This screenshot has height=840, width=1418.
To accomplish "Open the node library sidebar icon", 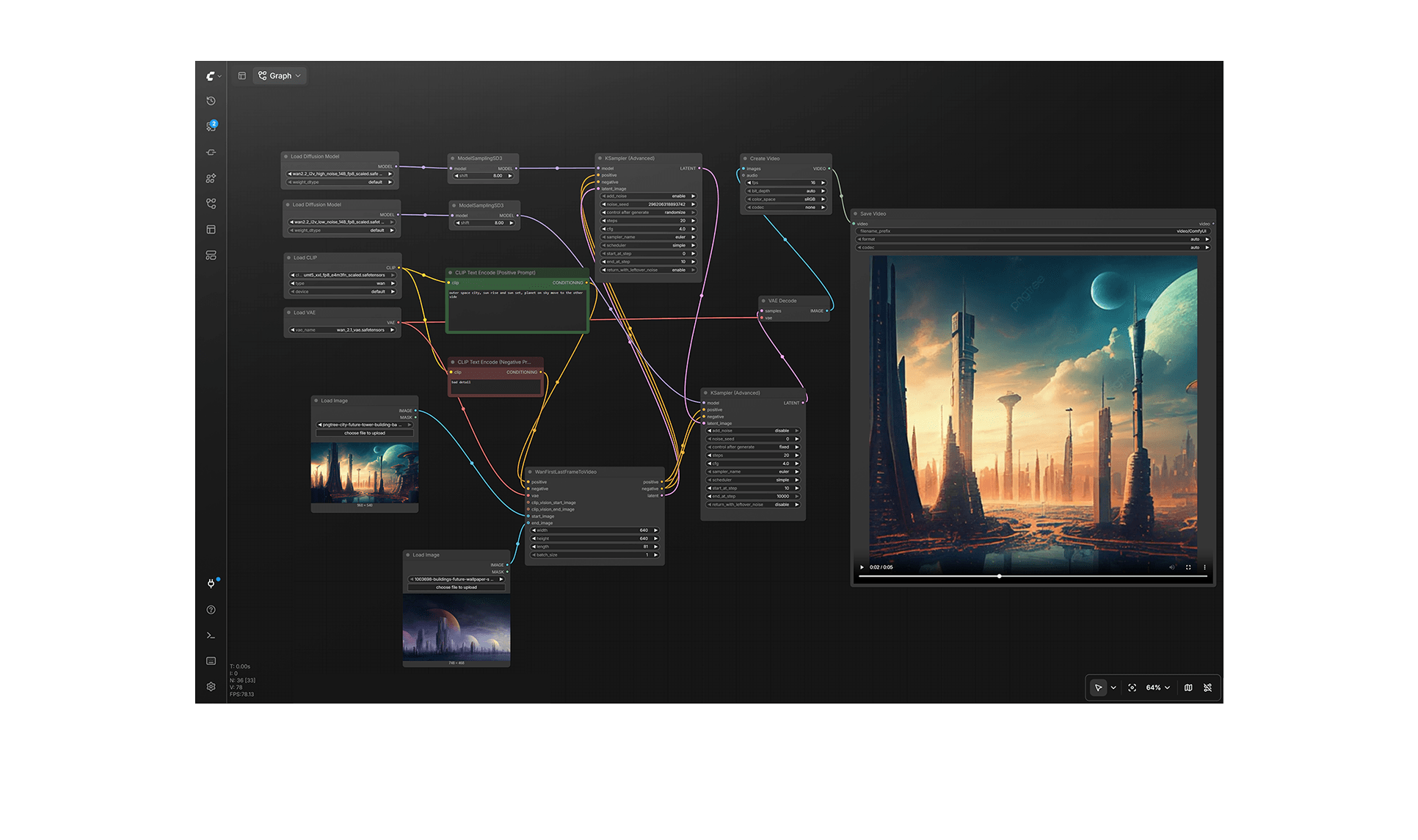I will click(x=211, y=152).
